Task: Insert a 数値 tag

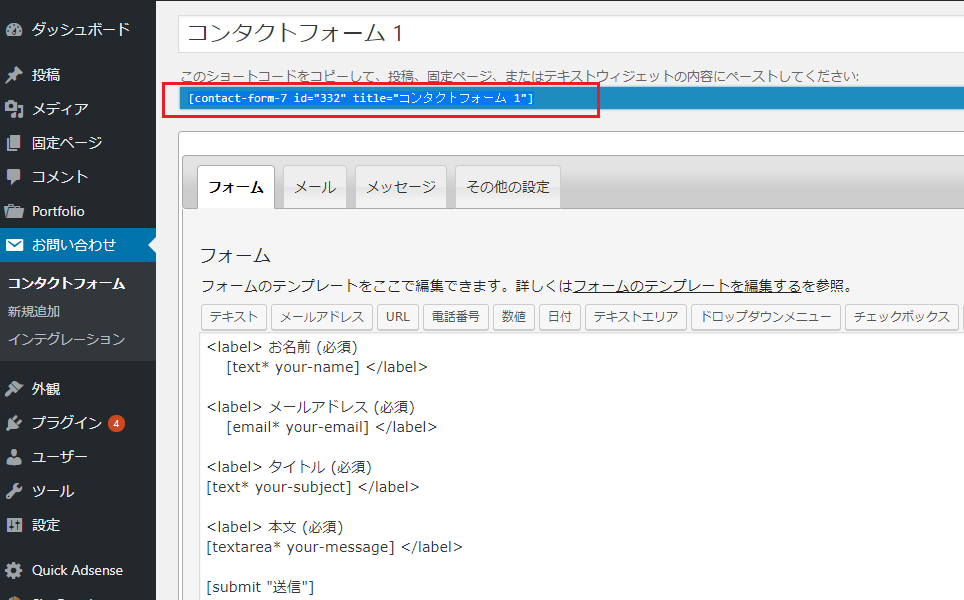Action: point(514,317)
